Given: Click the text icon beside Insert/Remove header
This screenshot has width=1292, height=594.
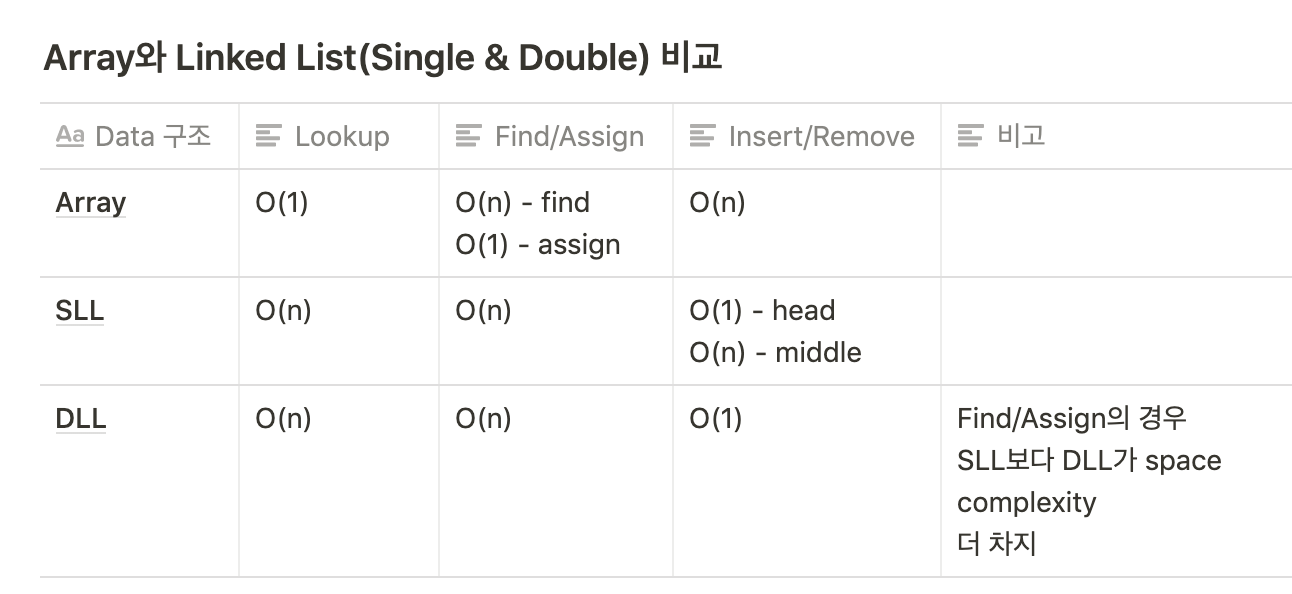Looking at the screenshot, I should pos(702,136).
